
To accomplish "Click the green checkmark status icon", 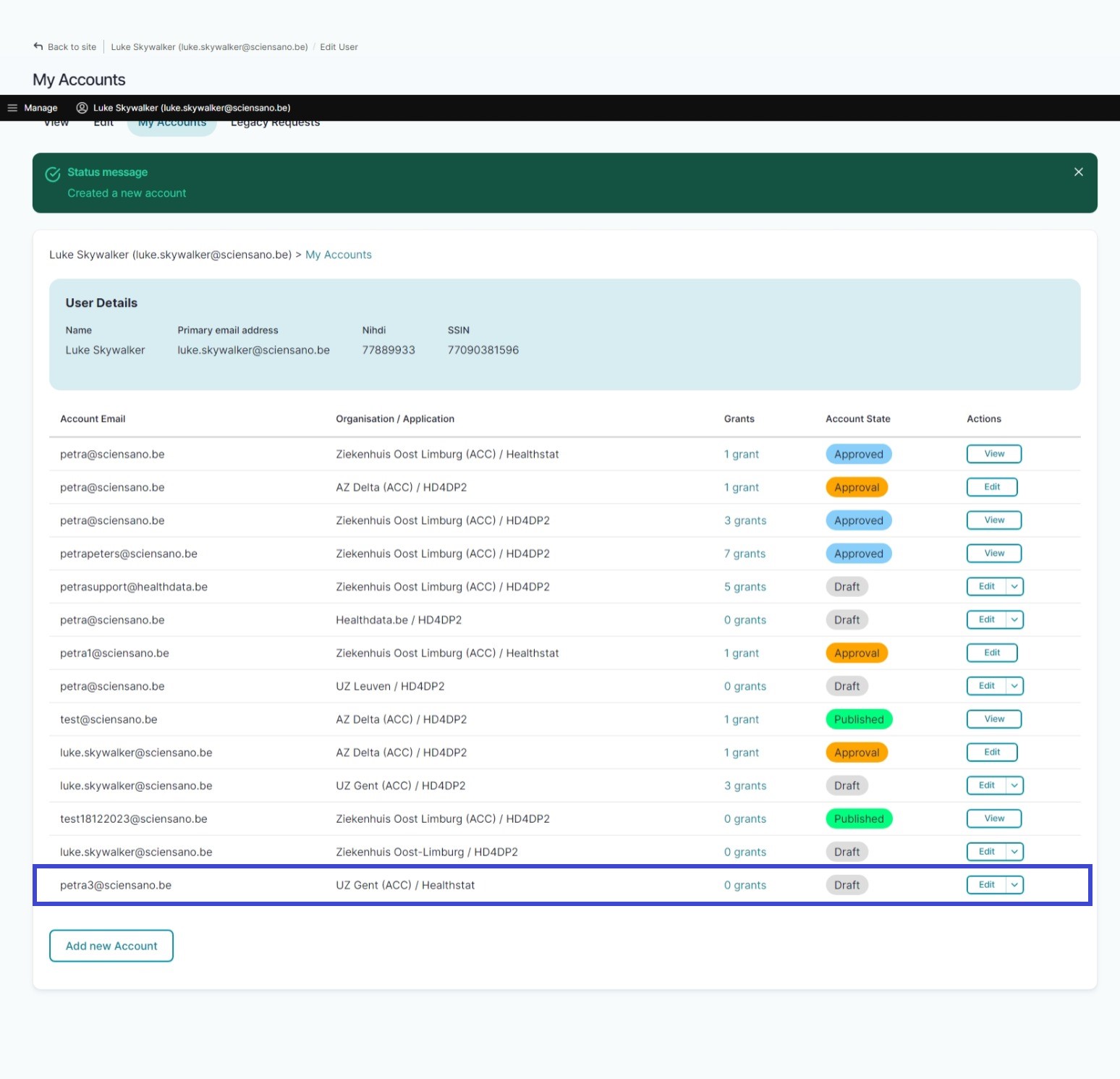I will (53, 174).
